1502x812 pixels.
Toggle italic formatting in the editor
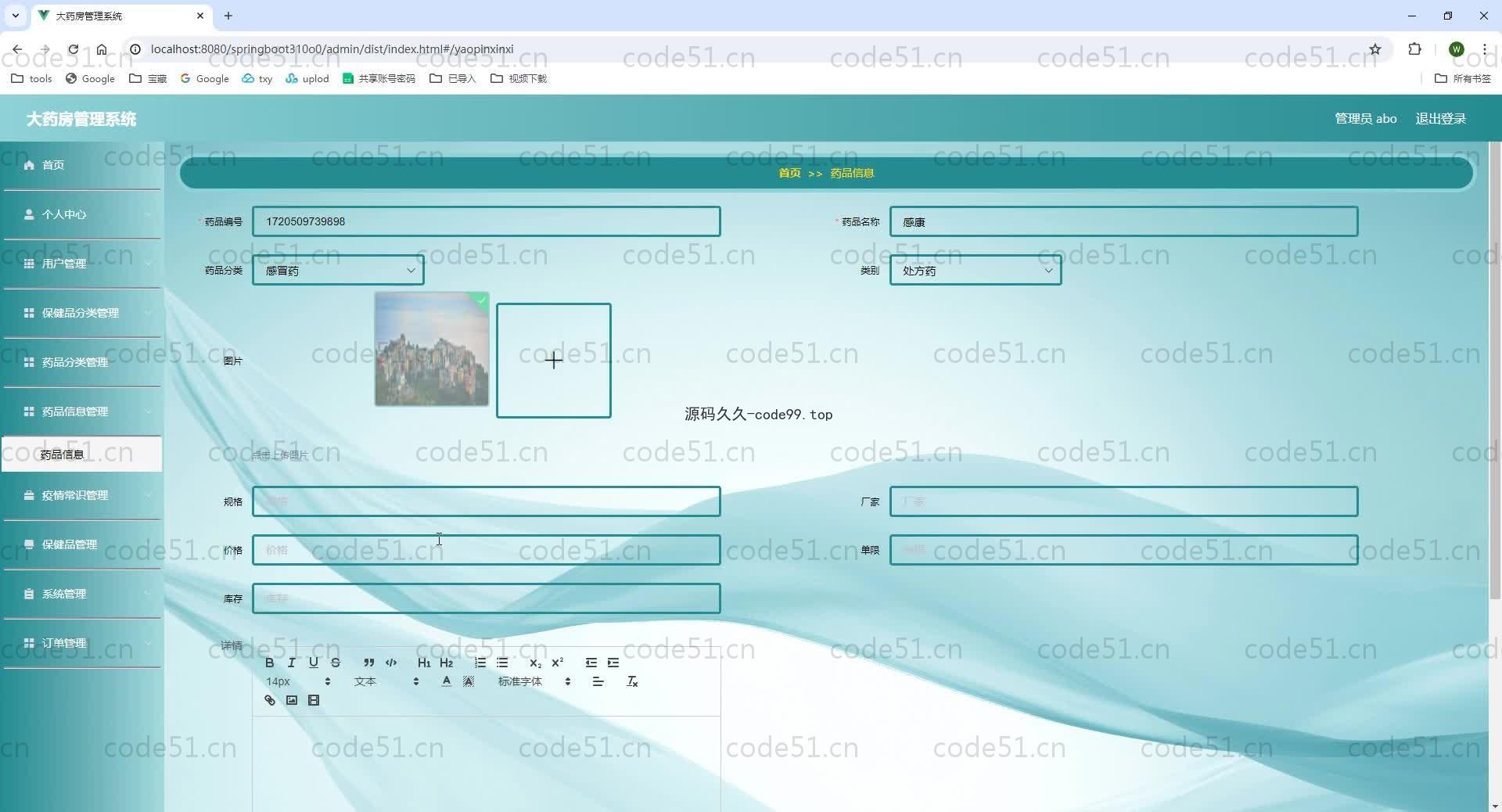(x=292, y=663)
